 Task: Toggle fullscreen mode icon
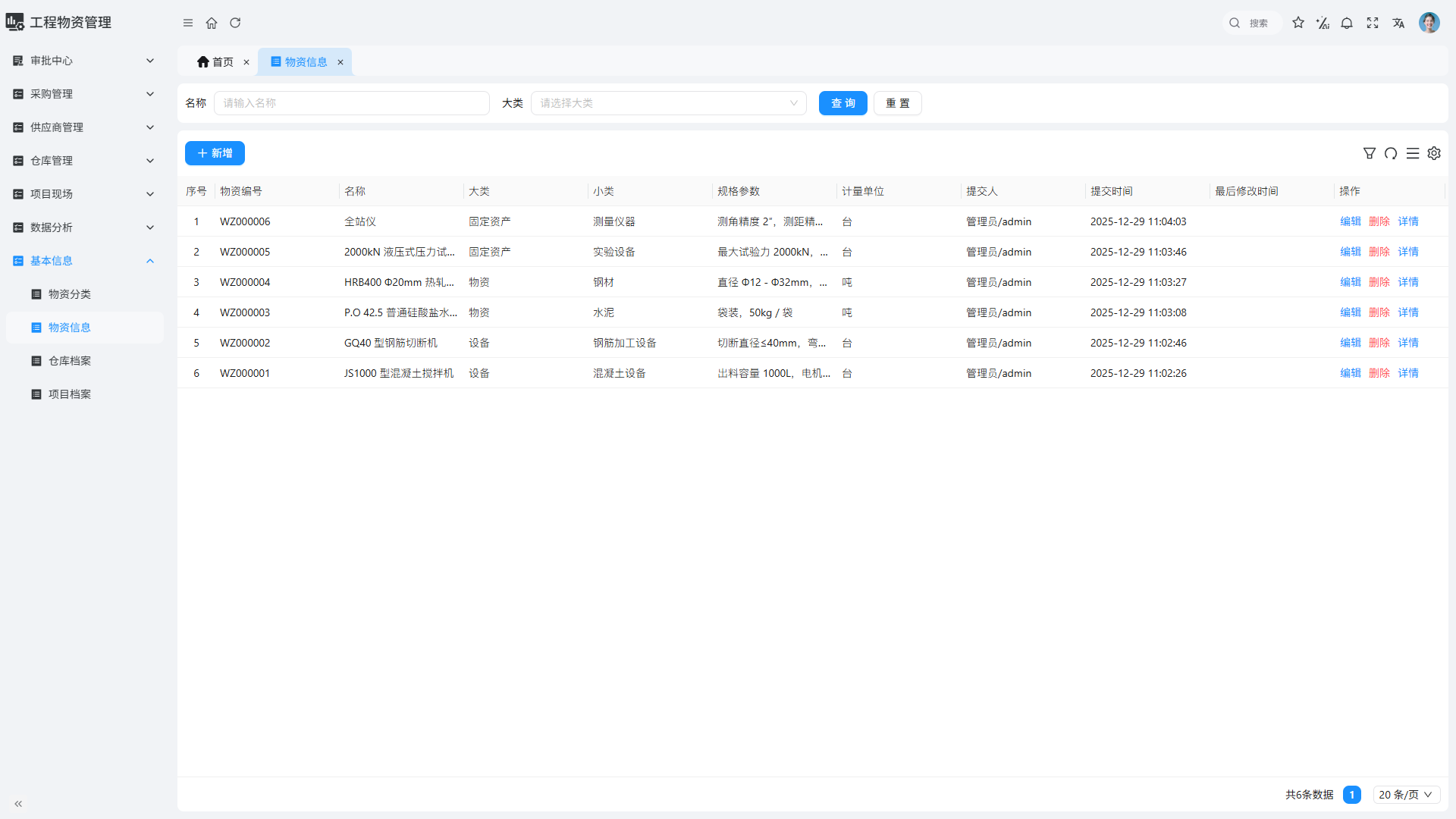coord(1373,23)
